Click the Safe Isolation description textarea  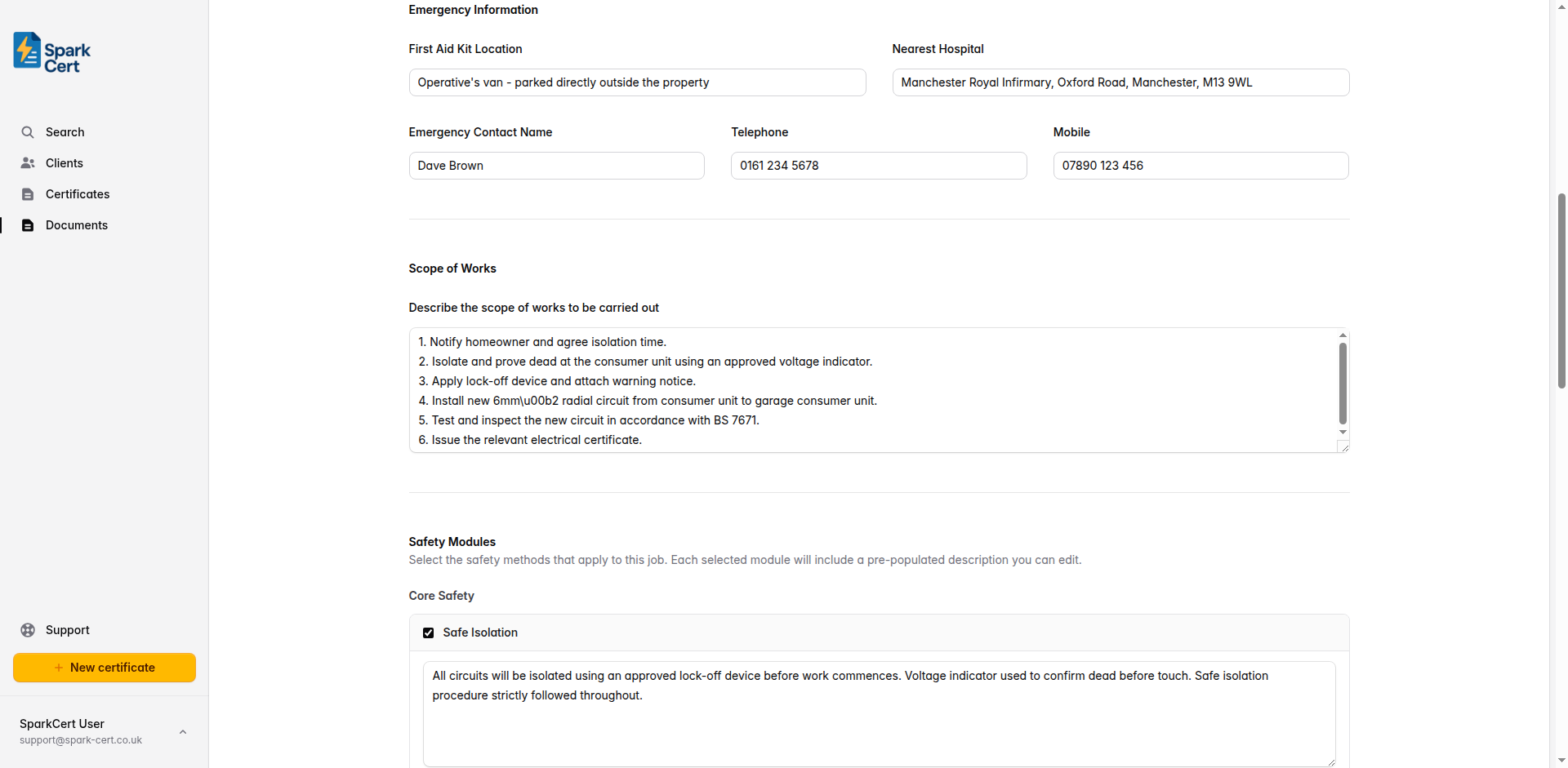879,714
